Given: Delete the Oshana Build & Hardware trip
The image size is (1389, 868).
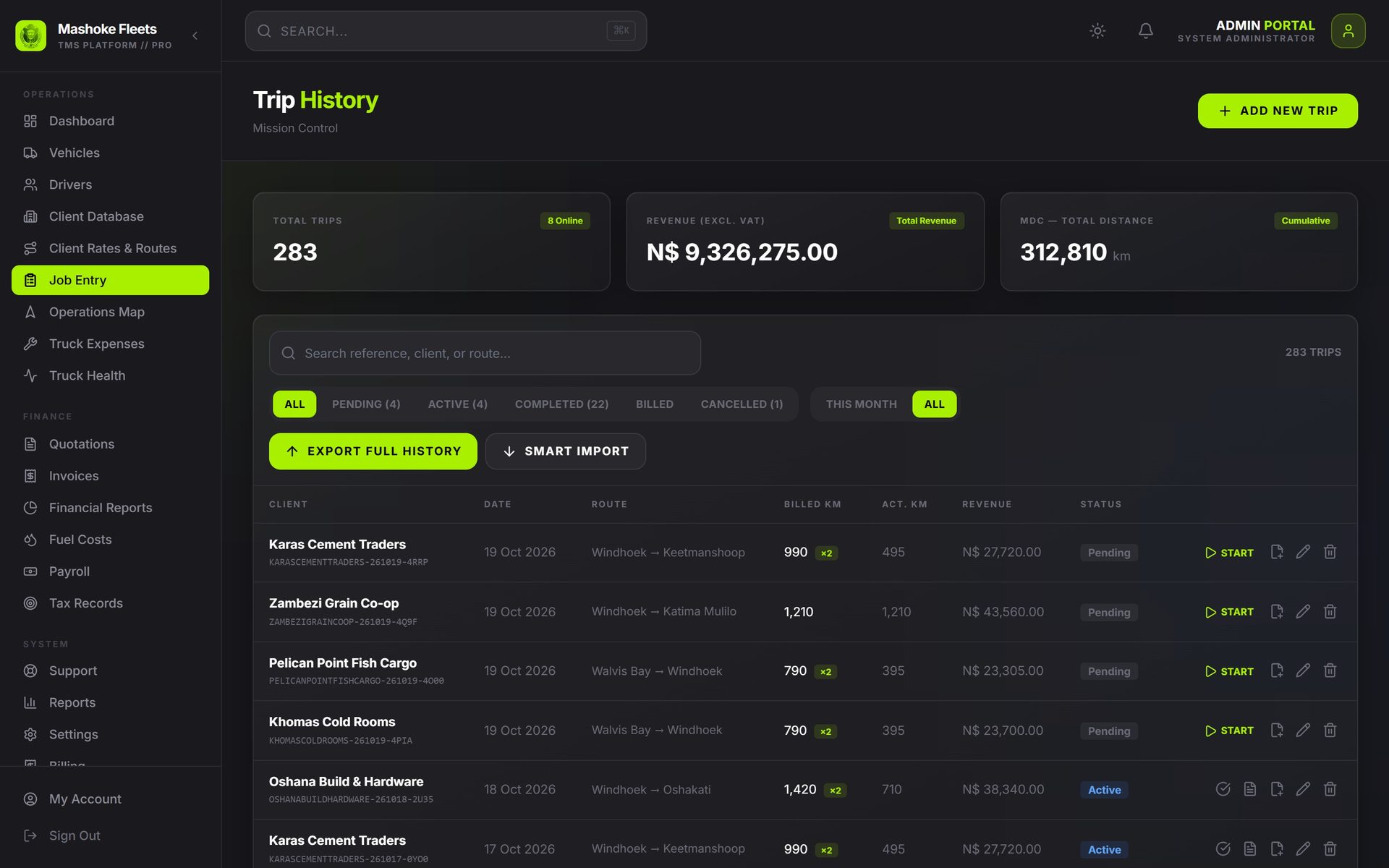Looking at the screenshot, I should [1330, 789].
